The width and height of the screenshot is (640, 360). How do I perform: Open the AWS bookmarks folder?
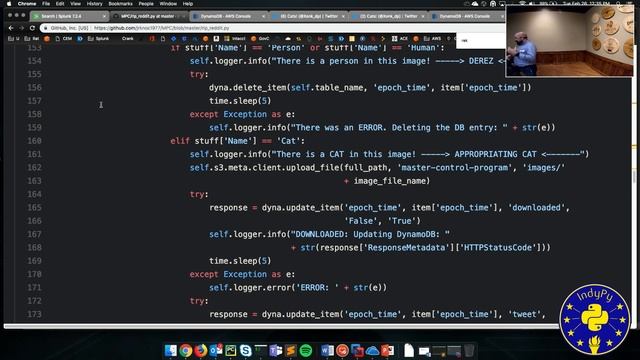pyautogui.click(x=433, y=39)
